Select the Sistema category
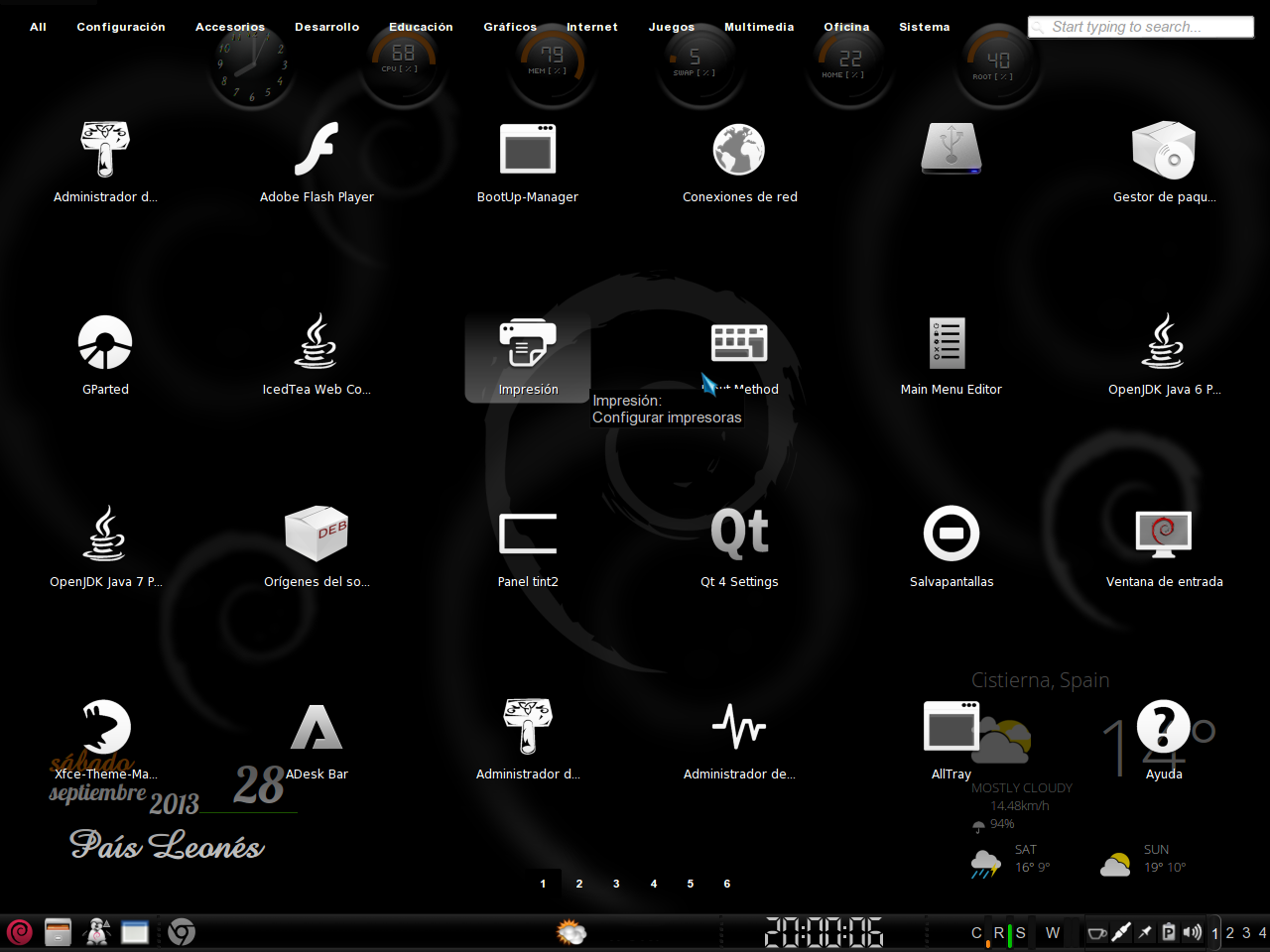The height and width of the screenshot is (952, 1270). 925,27
